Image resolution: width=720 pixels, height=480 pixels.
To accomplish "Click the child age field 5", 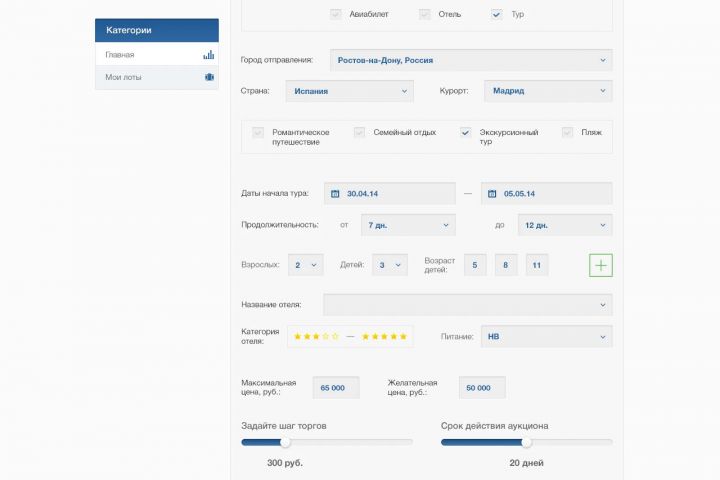I will tap(475, 265).
